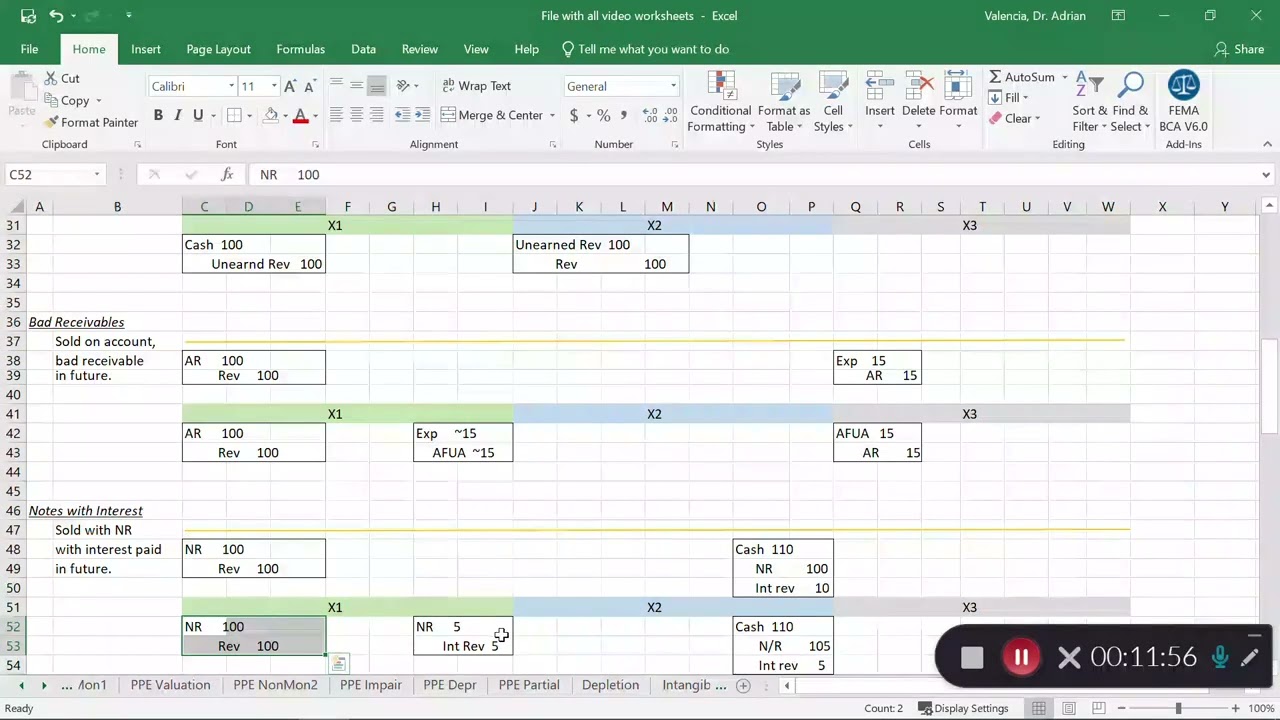Open Find & Select menu
This screenshot has height=720, width=1280.
(1131, 102)
